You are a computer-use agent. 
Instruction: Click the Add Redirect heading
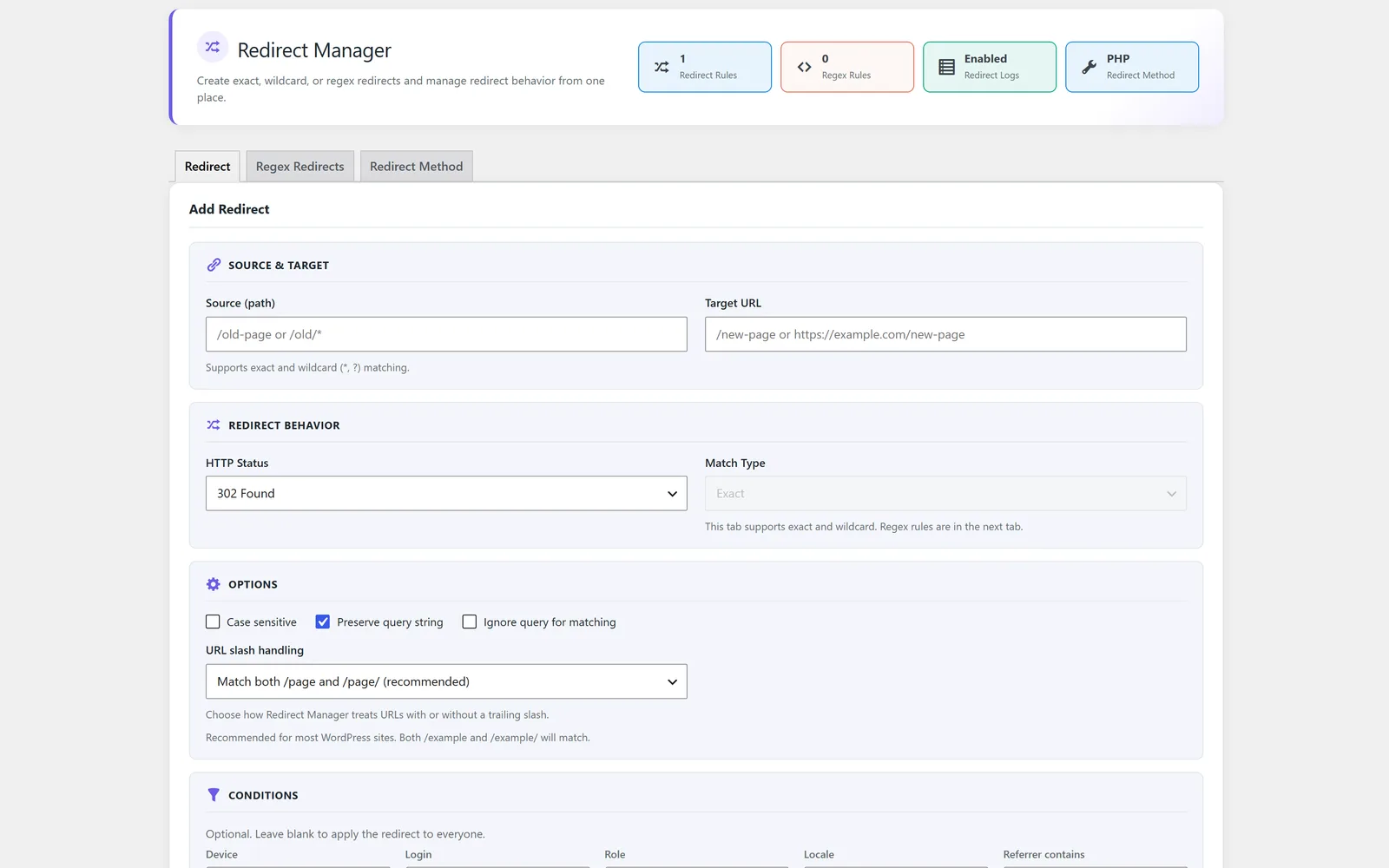(x=229, y=209)
